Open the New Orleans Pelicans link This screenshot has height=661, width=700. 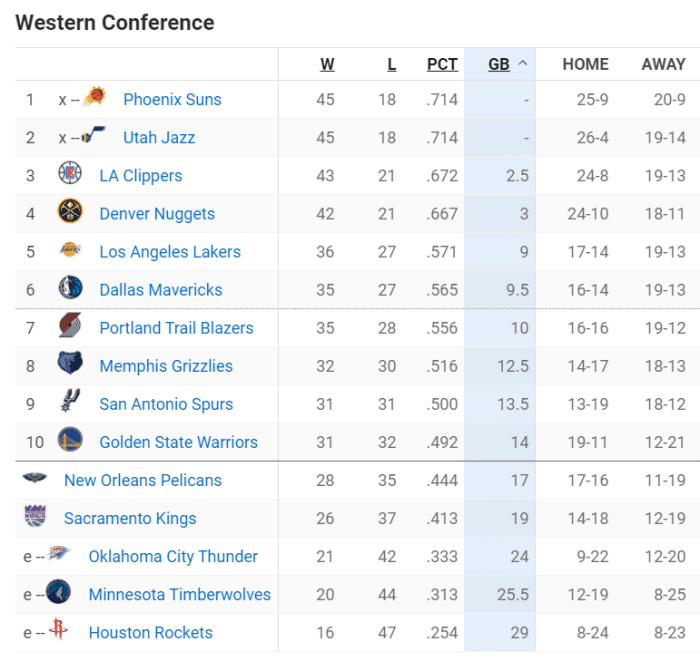click(143, 480)
